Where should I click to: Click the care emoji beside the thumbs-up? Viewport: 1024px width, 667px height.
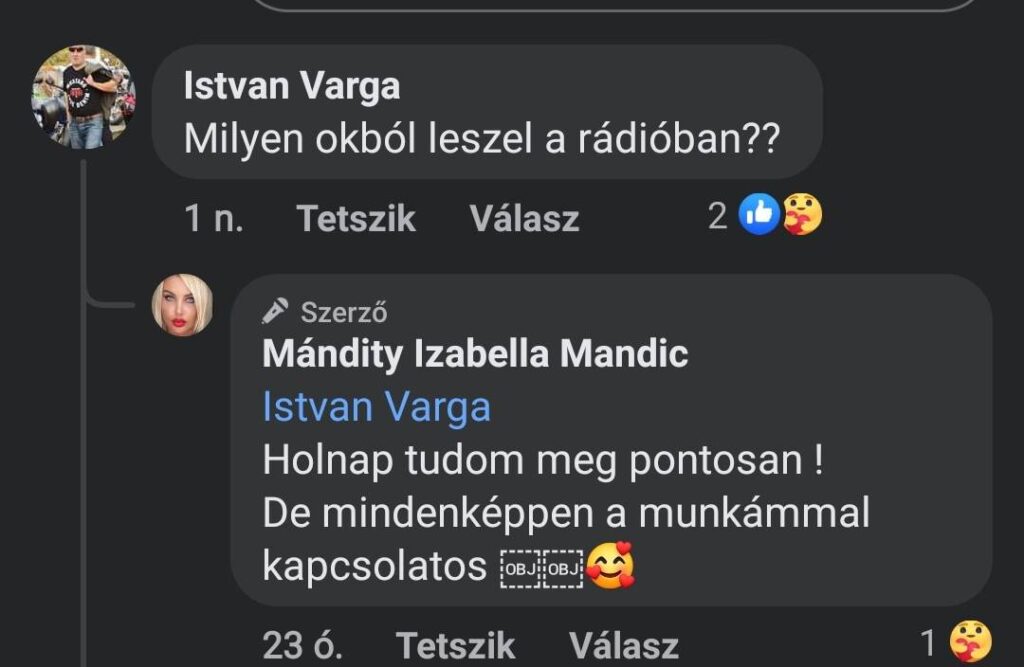pos(802,215)
